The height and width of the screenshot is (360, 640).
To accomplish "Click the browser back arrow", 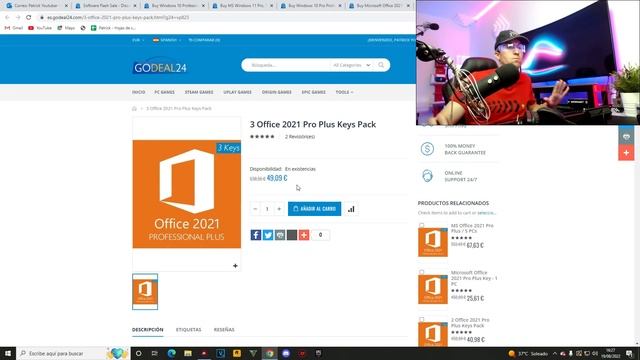I will [7, 18].
